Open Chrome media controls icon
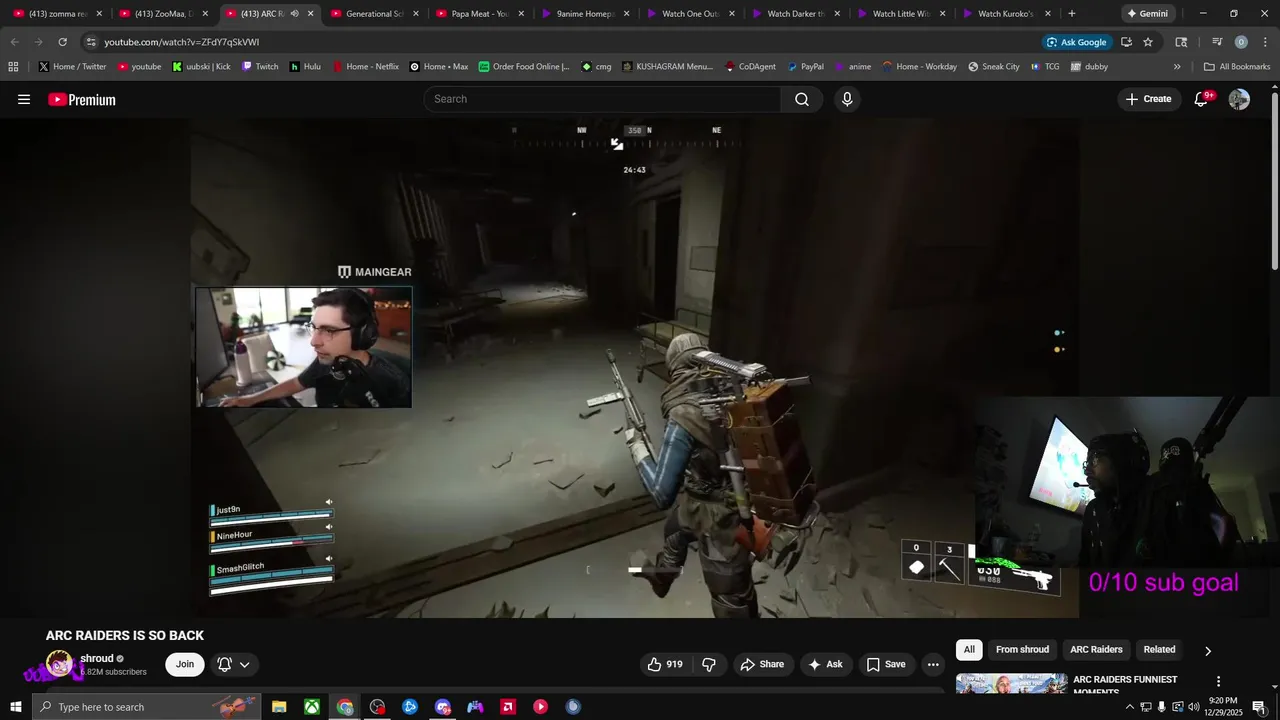The width and height of the screenshot is (1280, 720). click(x=1217, y=42)
